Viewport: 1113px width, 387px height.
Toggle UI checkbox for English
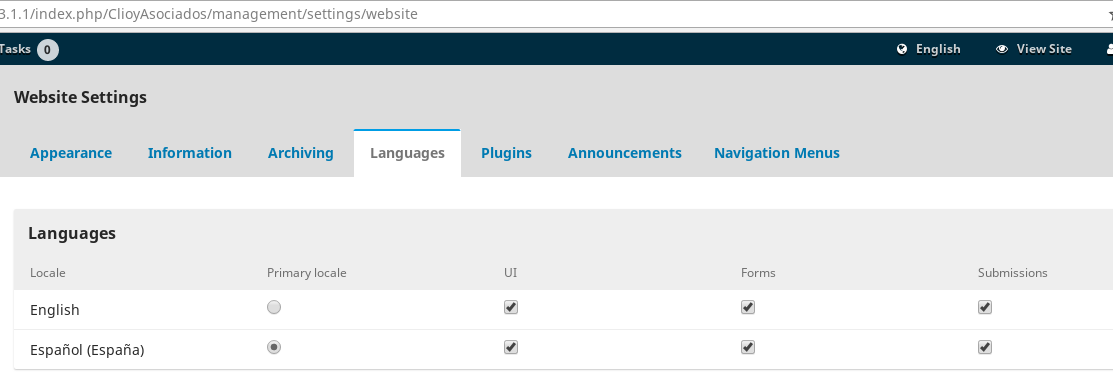[511, 307]
